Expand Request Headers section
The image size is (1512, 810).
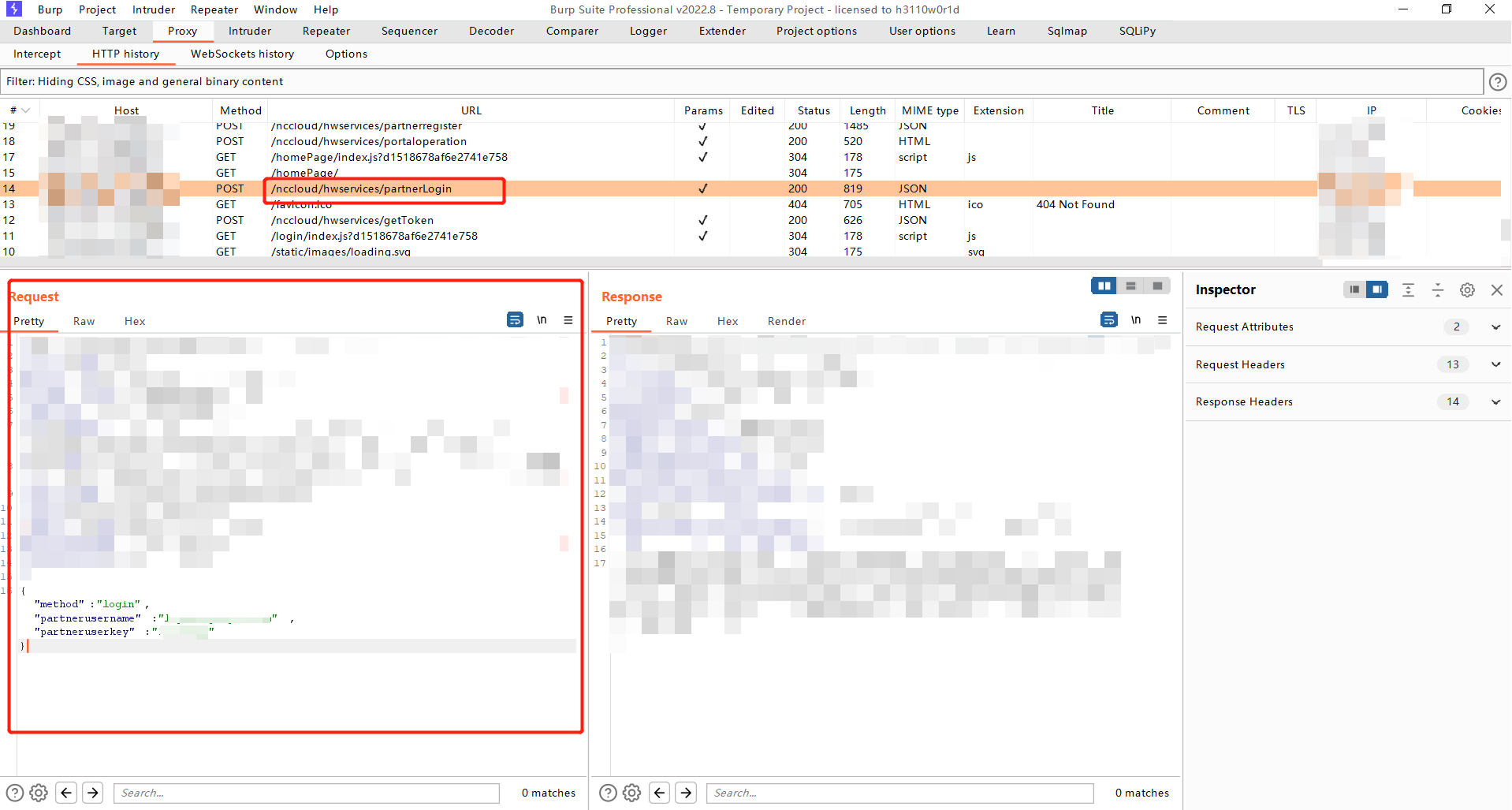point(1495,364)
